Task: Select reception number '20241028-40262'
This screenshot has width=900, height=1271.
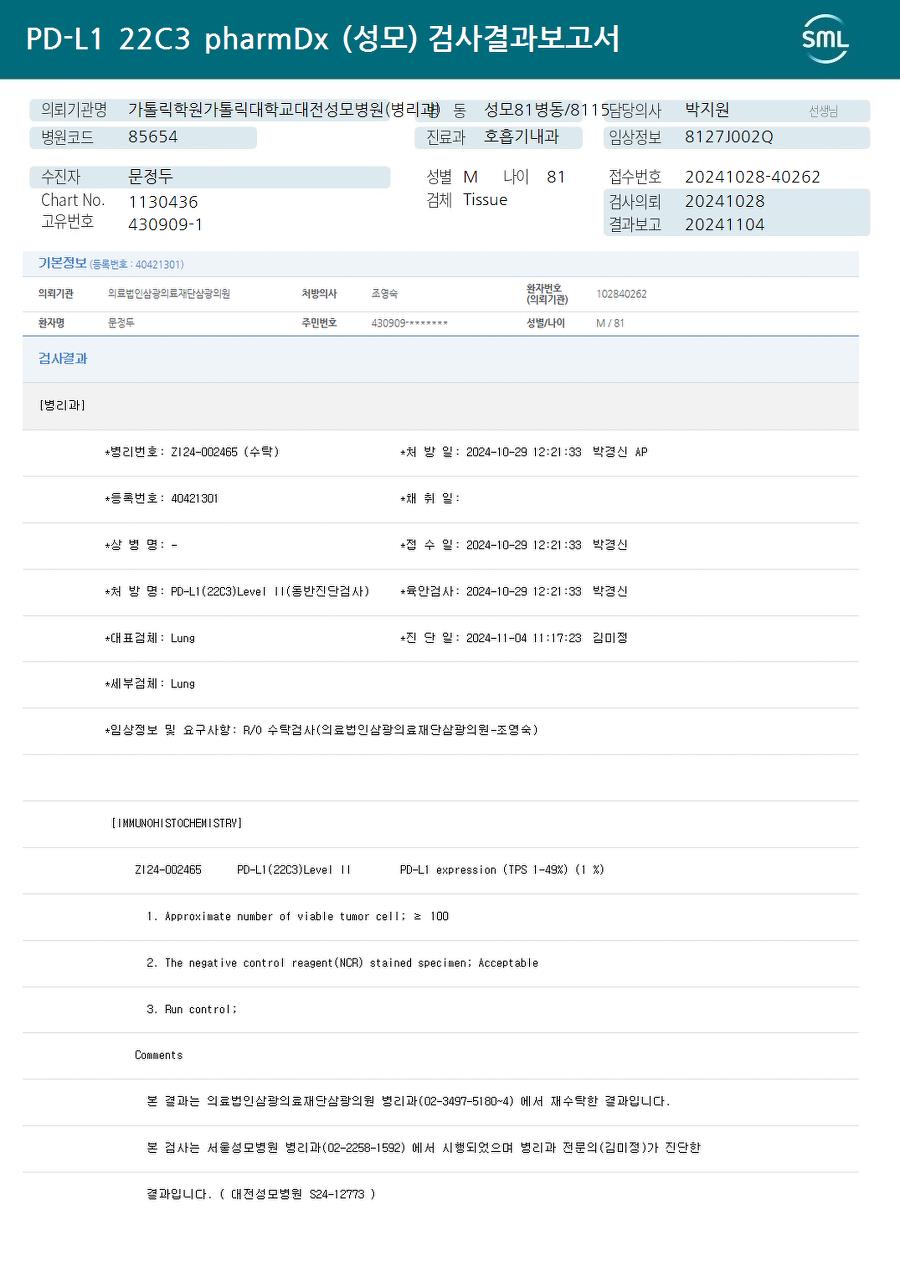Action: click(752, 177)
